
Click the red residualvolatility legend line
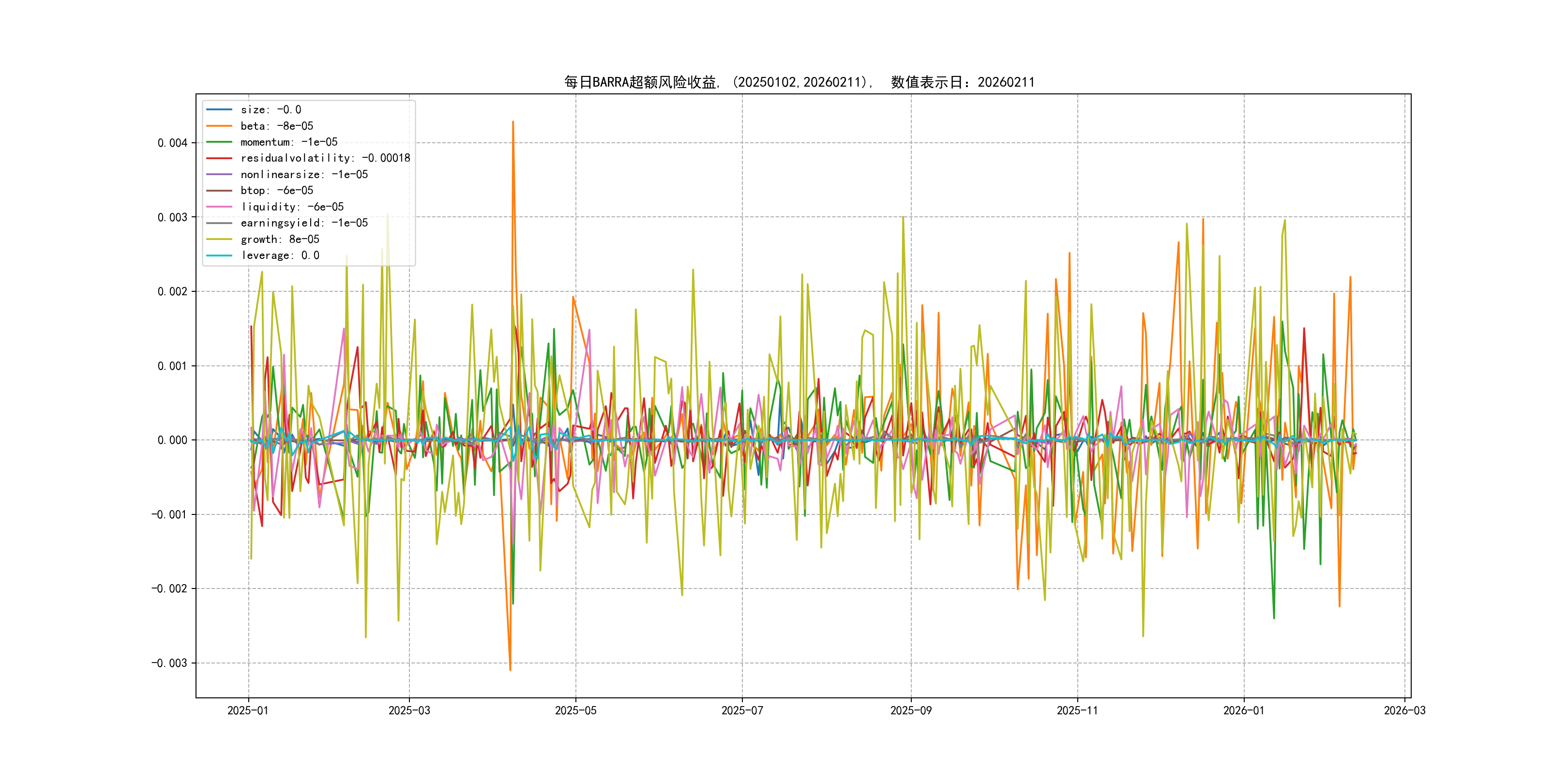tap(219, 158)
